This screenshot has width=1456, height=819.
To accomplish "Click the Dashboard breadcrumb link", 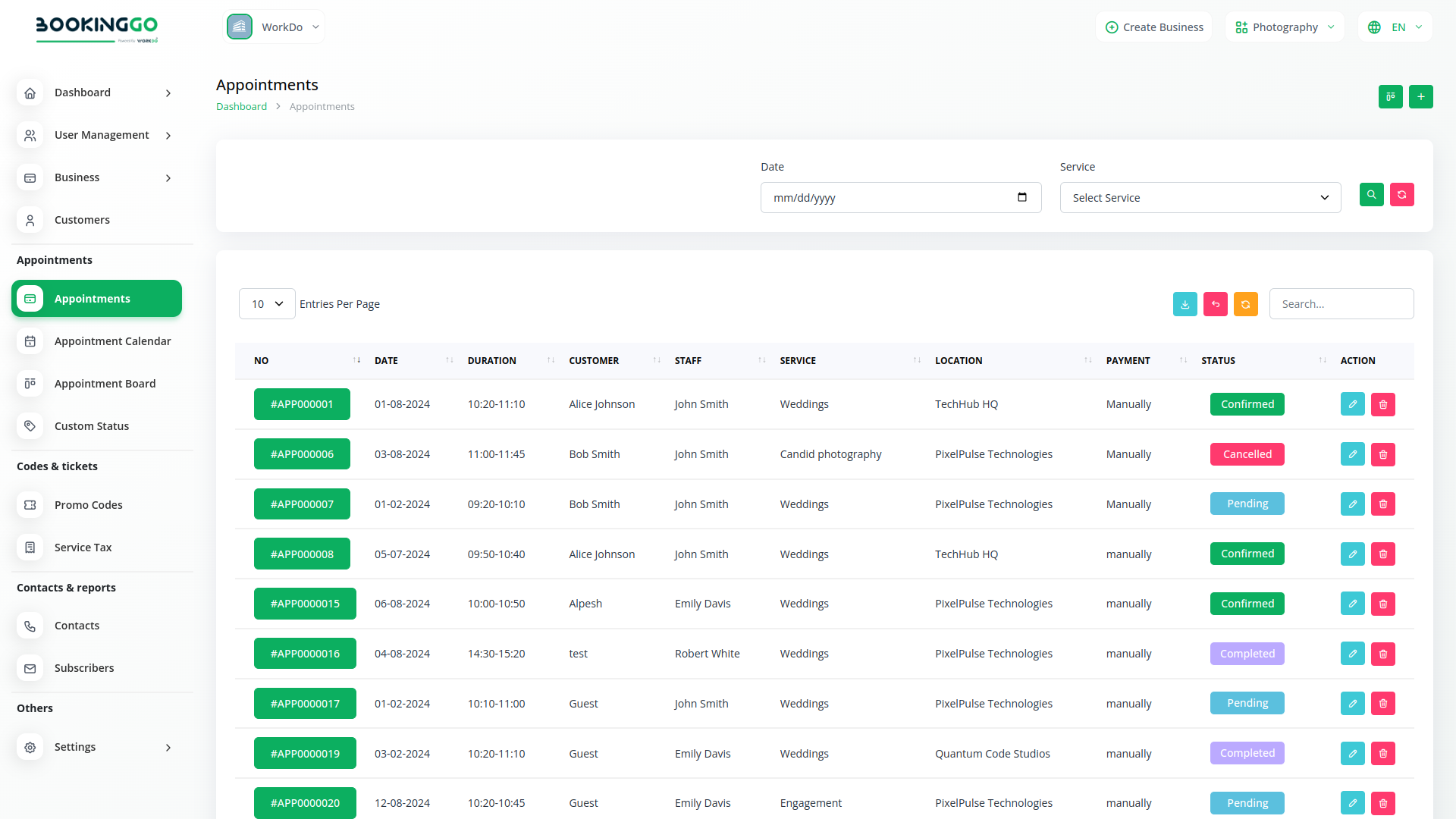I will [241, 107].
